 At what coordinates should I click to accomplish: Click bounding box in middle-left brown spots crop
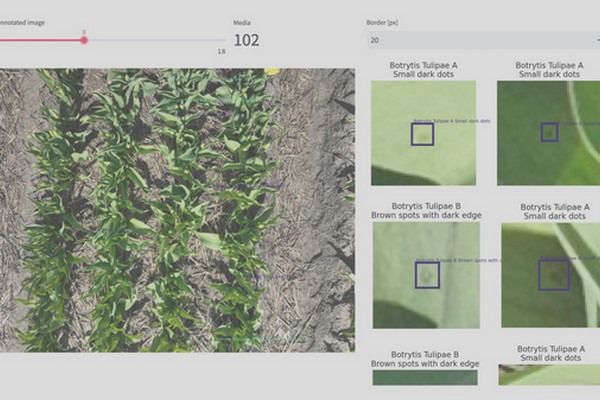(427, 275)
